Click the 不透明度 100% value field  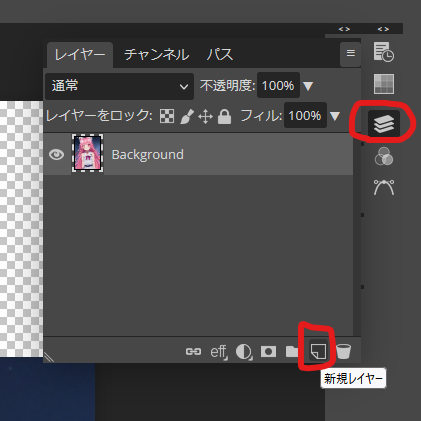point(278,85)
